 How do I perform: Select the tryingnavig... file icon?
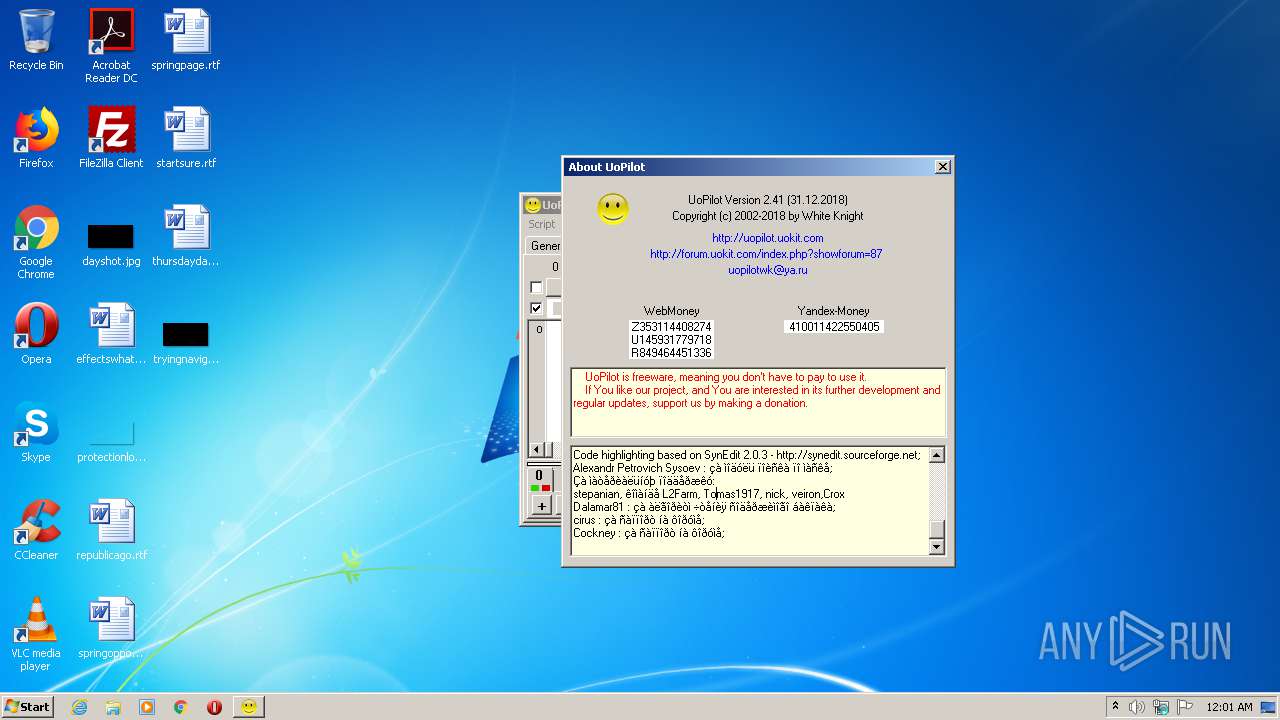[x=186, y=343]
